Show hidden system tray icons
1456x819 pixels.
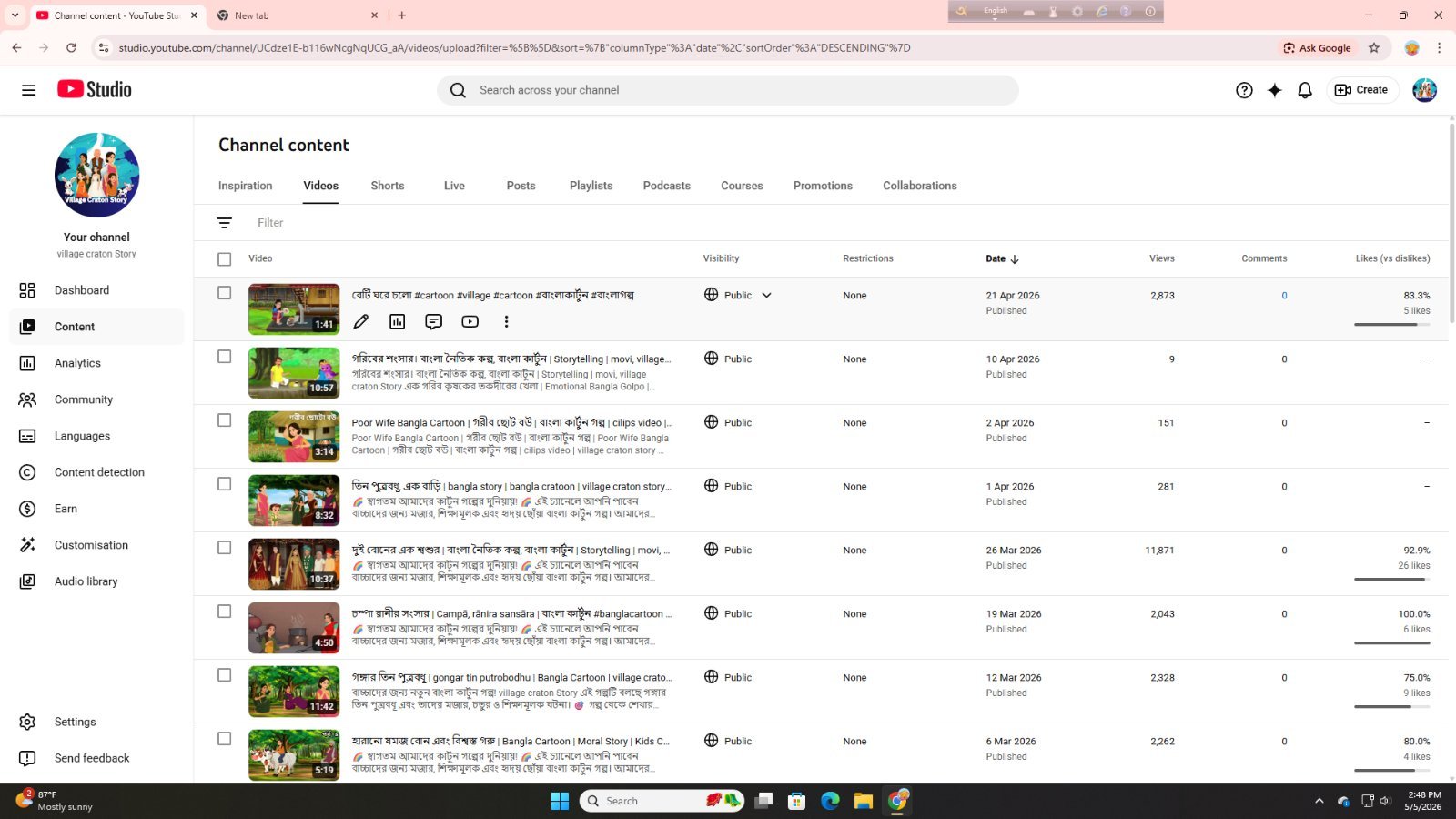click(x=1319, y=801)
